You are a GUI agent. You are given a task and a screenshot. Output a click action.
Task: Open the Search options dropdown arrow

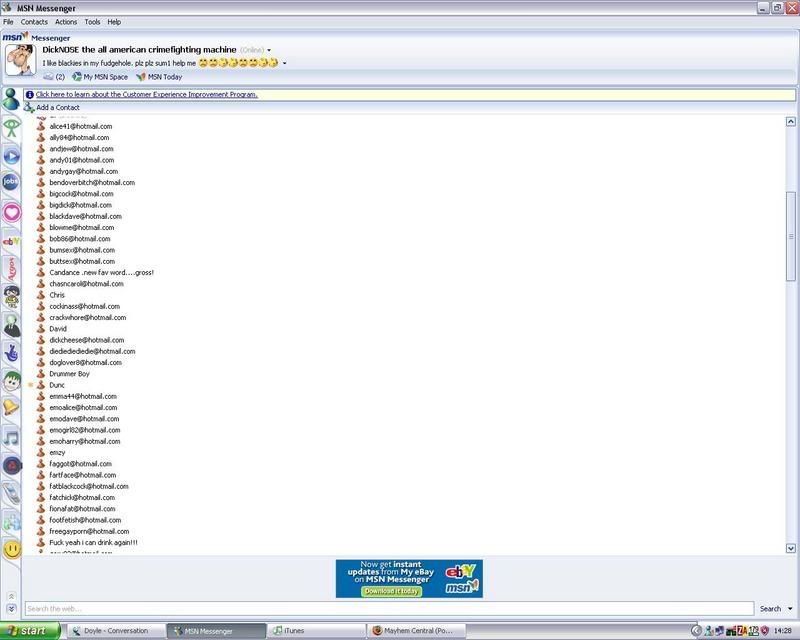pyautogui.click(x=790, y=608)
